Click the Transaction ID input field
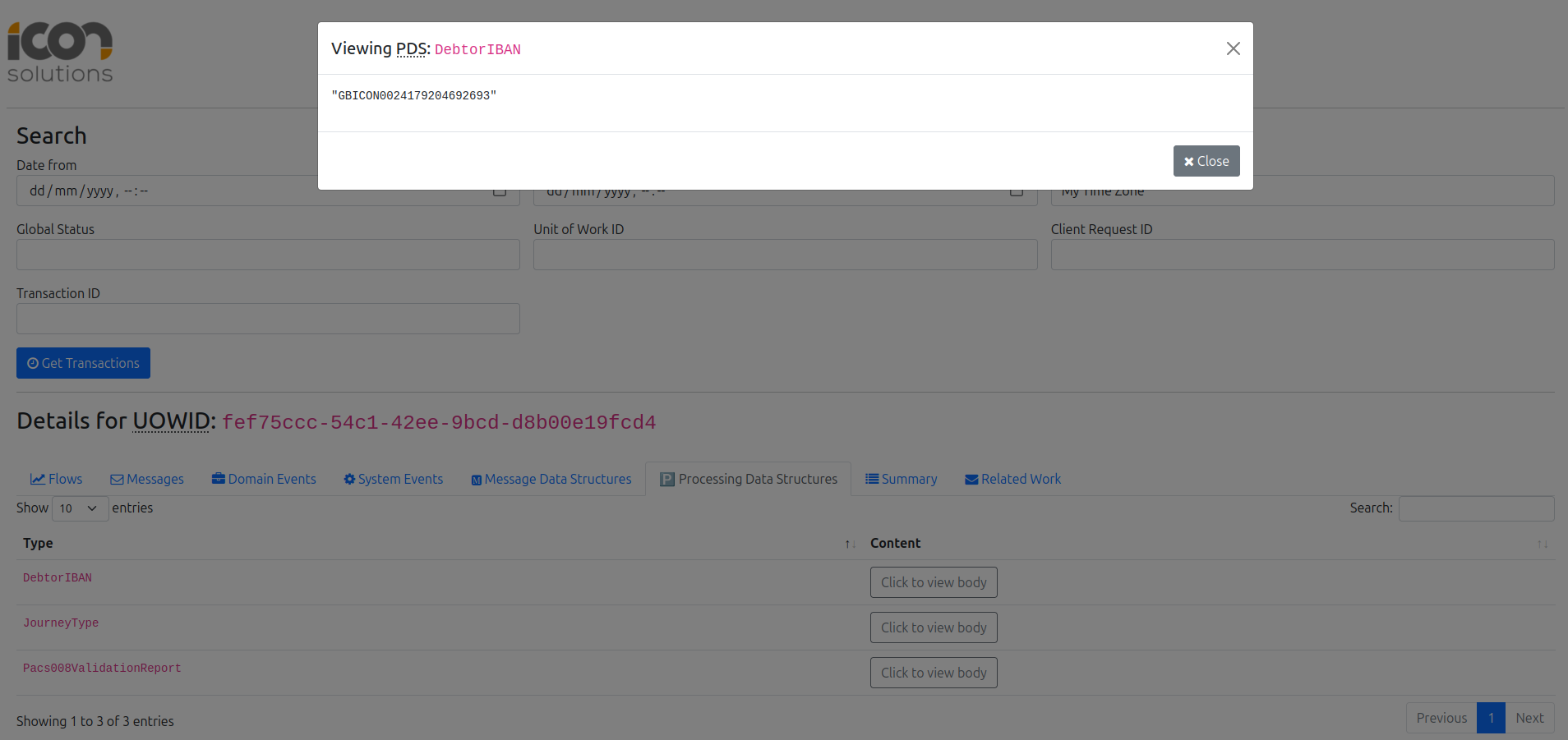The width and height of the screenshot is (1568, 740). click(x=268, y=319)
